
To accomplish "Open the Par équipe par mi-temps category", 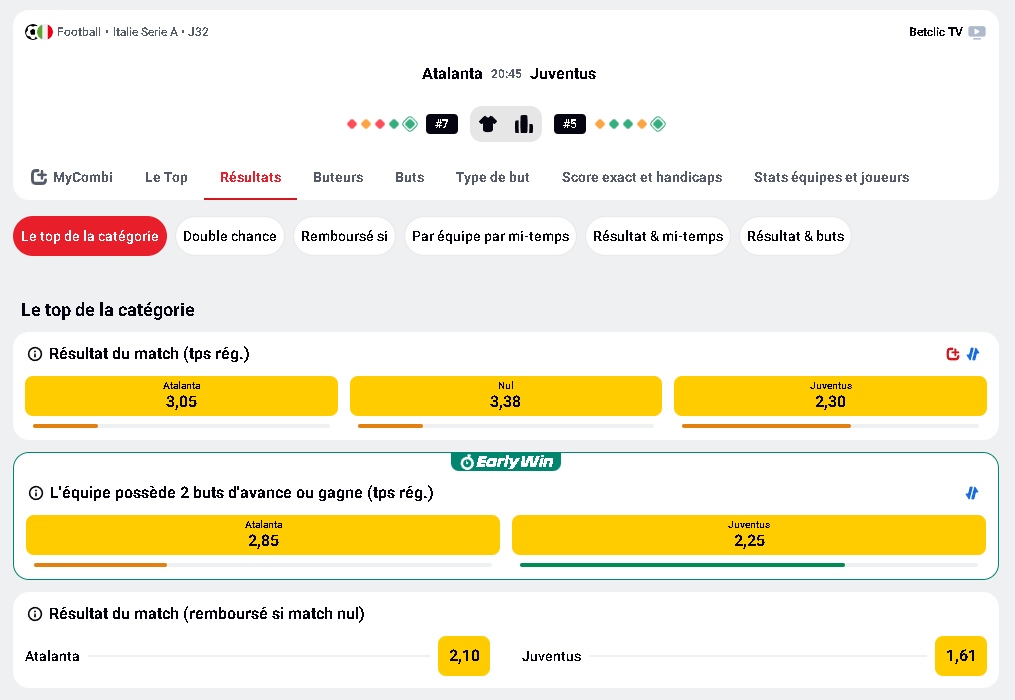I will click(x=490, y=236).
